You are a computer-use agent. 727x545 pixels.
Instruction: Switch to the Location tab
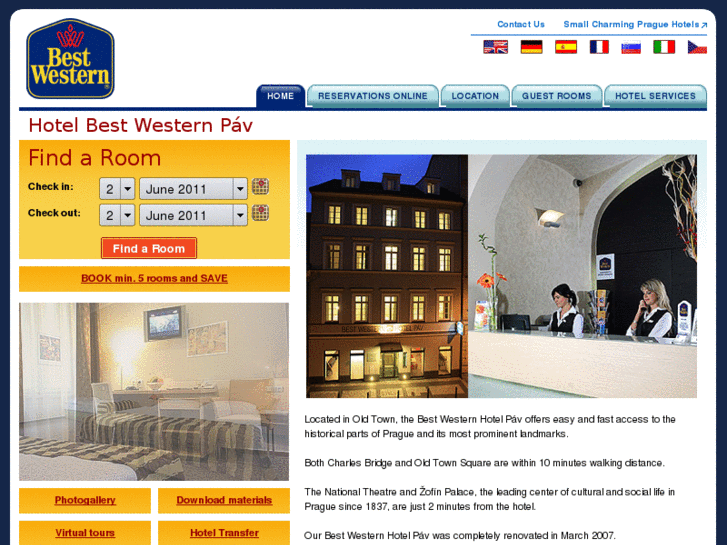475,96
